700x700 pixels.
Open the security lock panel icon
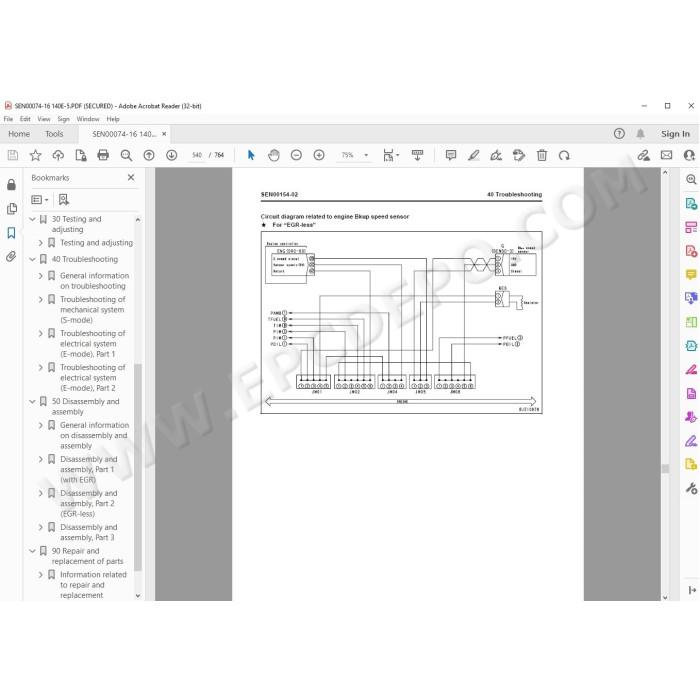click(11, 184)
